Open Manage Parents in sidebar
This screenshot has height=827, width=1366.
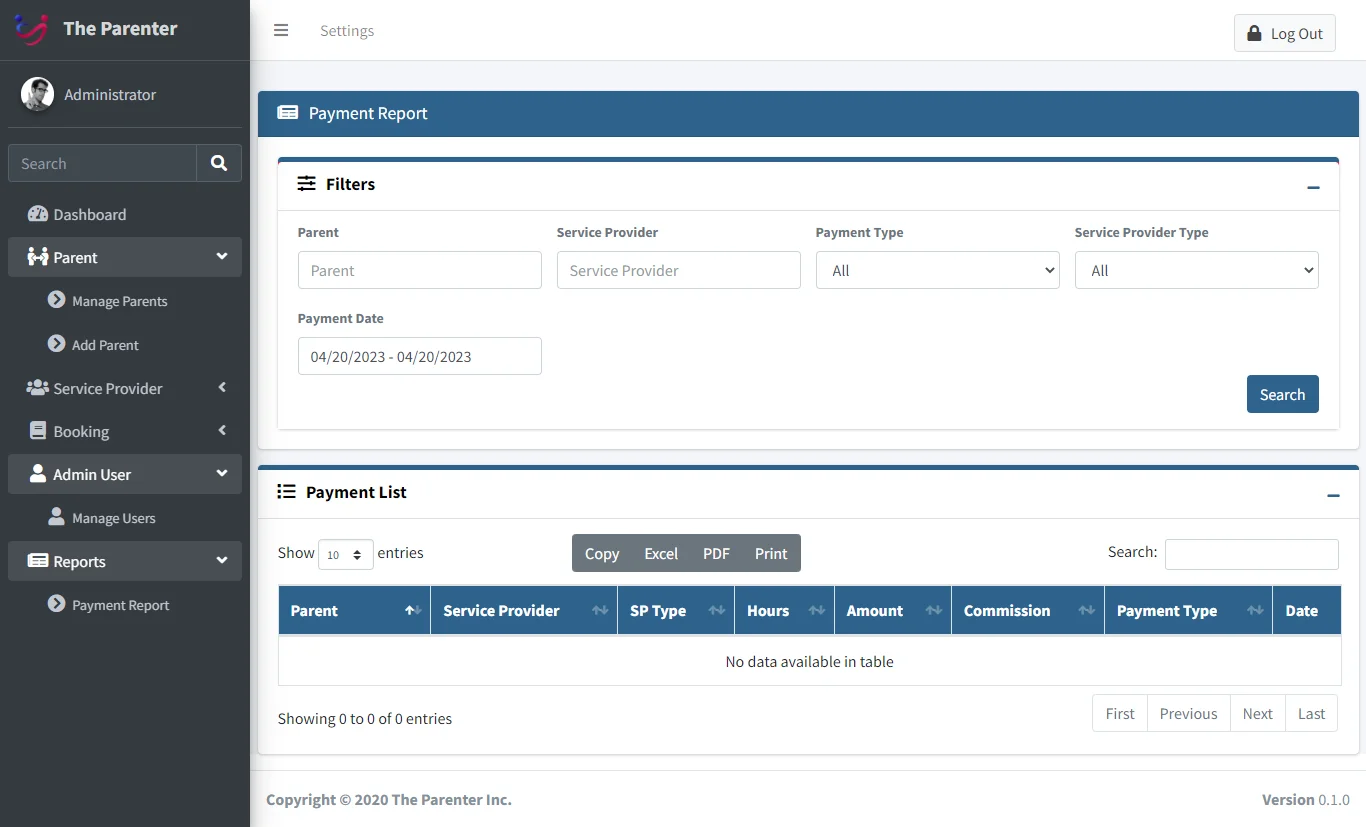[x=119, y=301]
